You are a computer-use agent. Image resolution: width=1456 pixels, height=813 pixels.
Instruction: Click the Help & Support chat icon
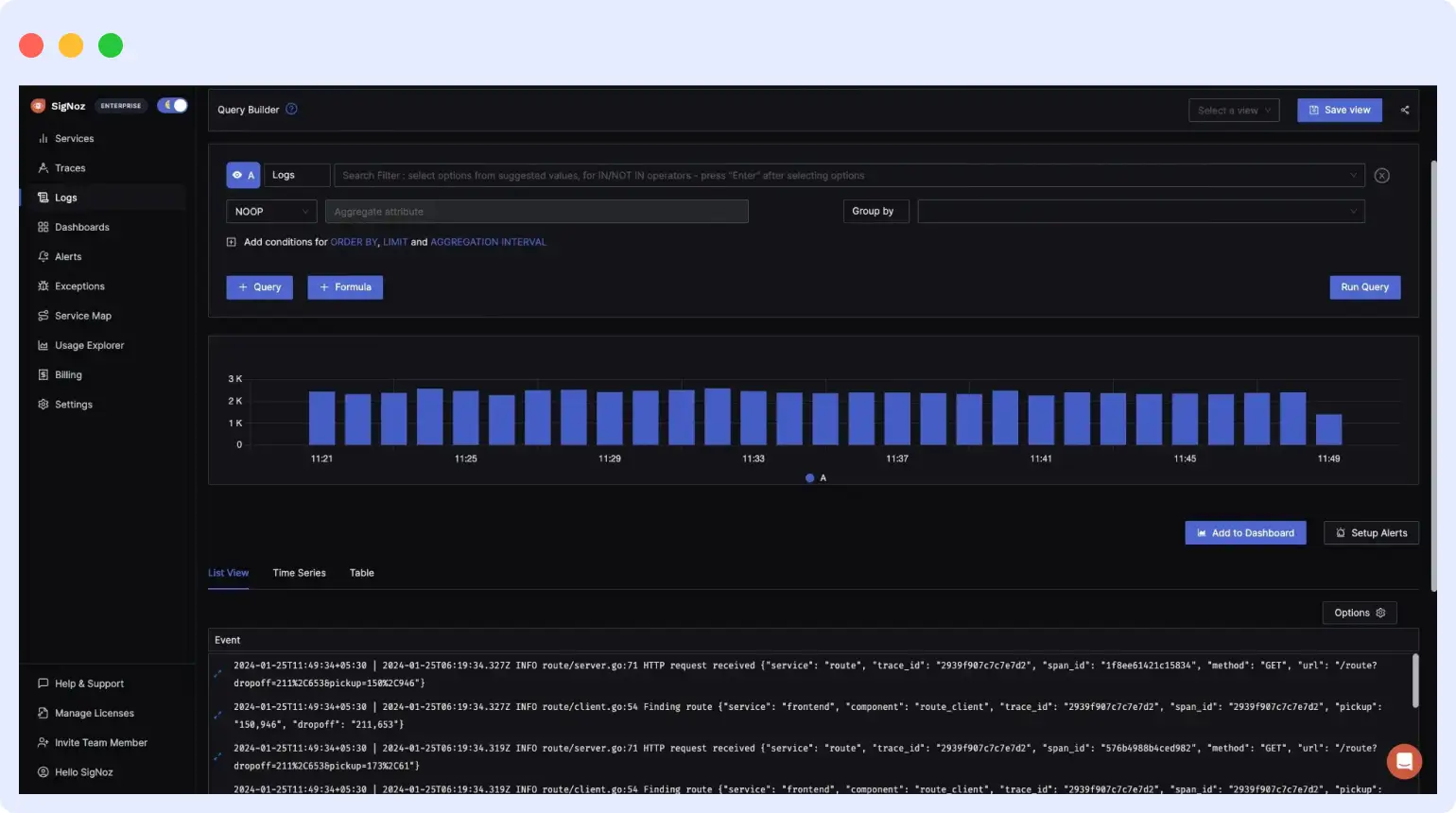coord(43,683)
